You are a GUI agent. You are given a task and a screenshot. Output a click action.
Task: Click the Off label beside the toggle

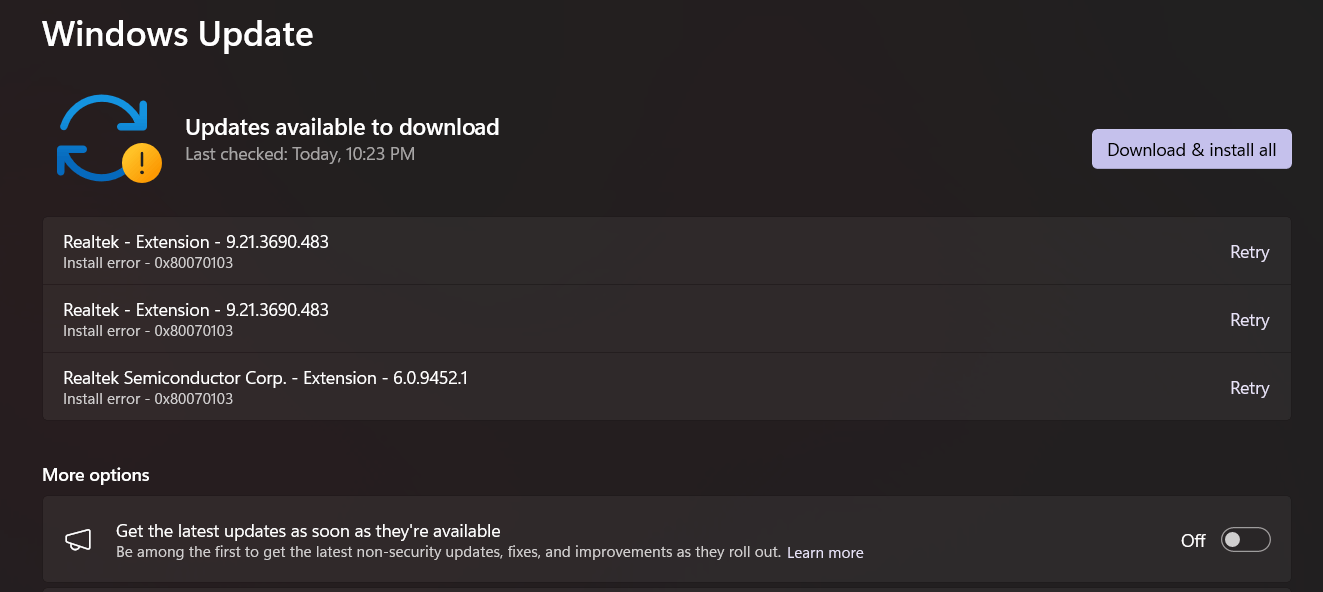pos(1193,541)
